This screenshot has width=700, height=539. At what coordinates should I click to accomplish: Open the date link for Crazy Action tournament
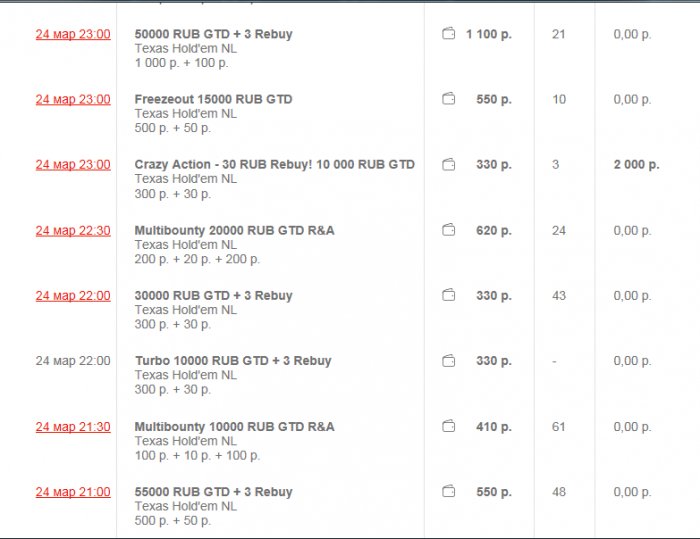pos(73,164)
